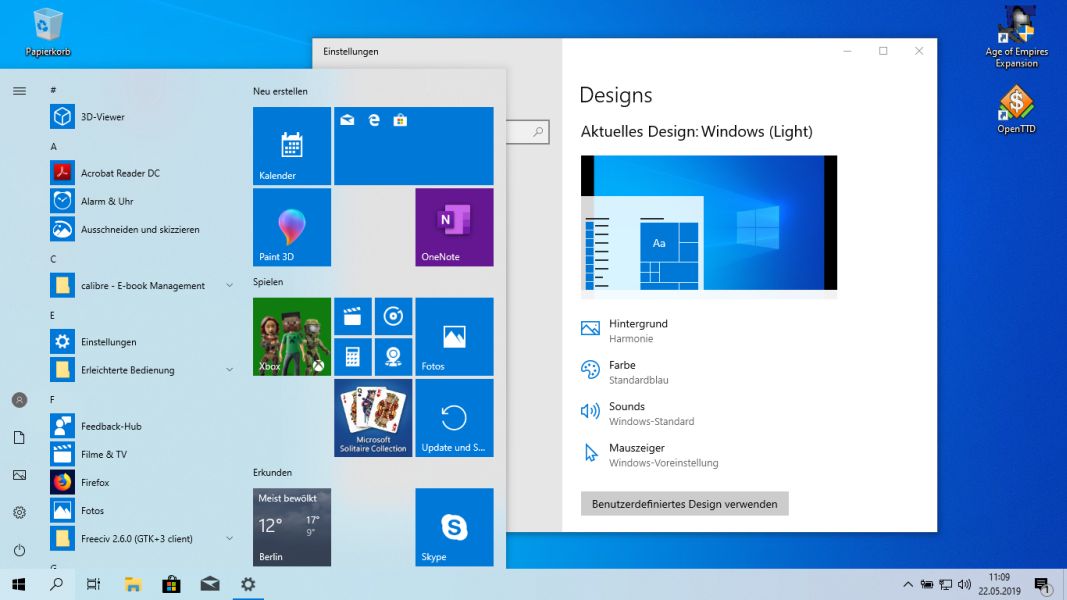
Task: Open Mauszeiger setting in Designs
Action: tap(649, 455)
